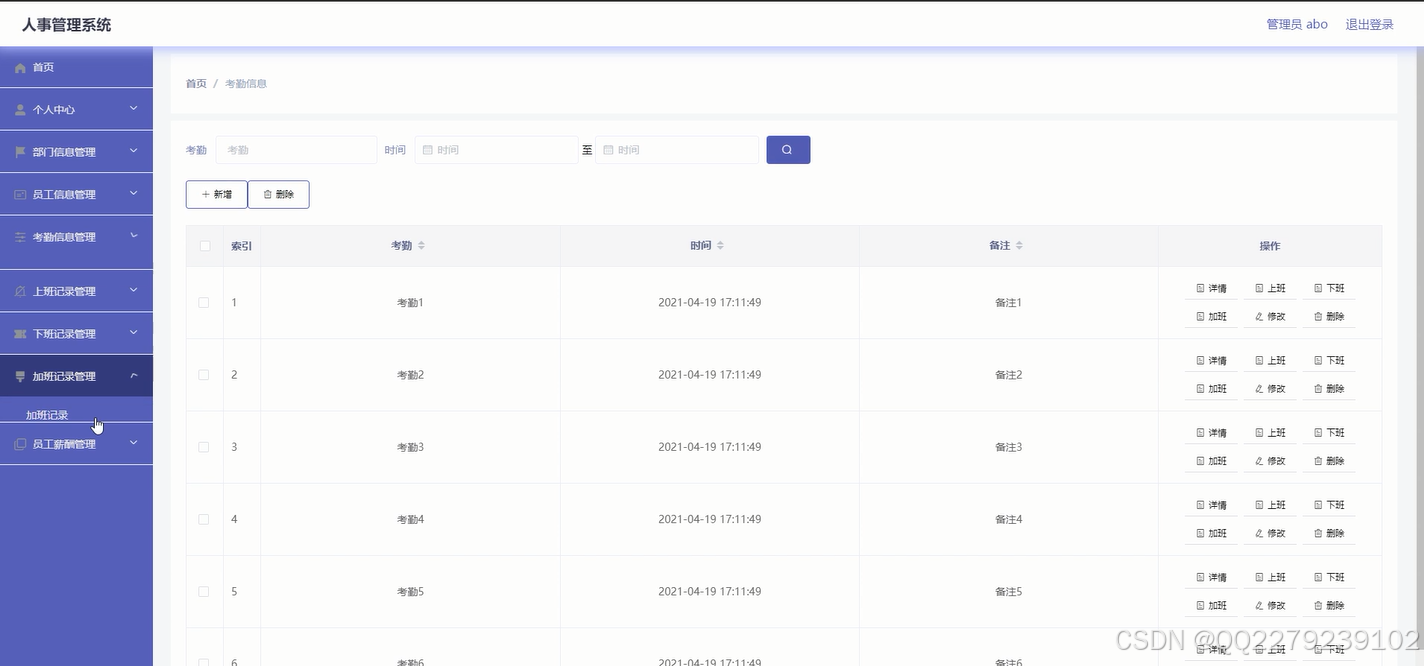
Task: Click the icon beside 考勤信息管理
Action: (20, 237)
